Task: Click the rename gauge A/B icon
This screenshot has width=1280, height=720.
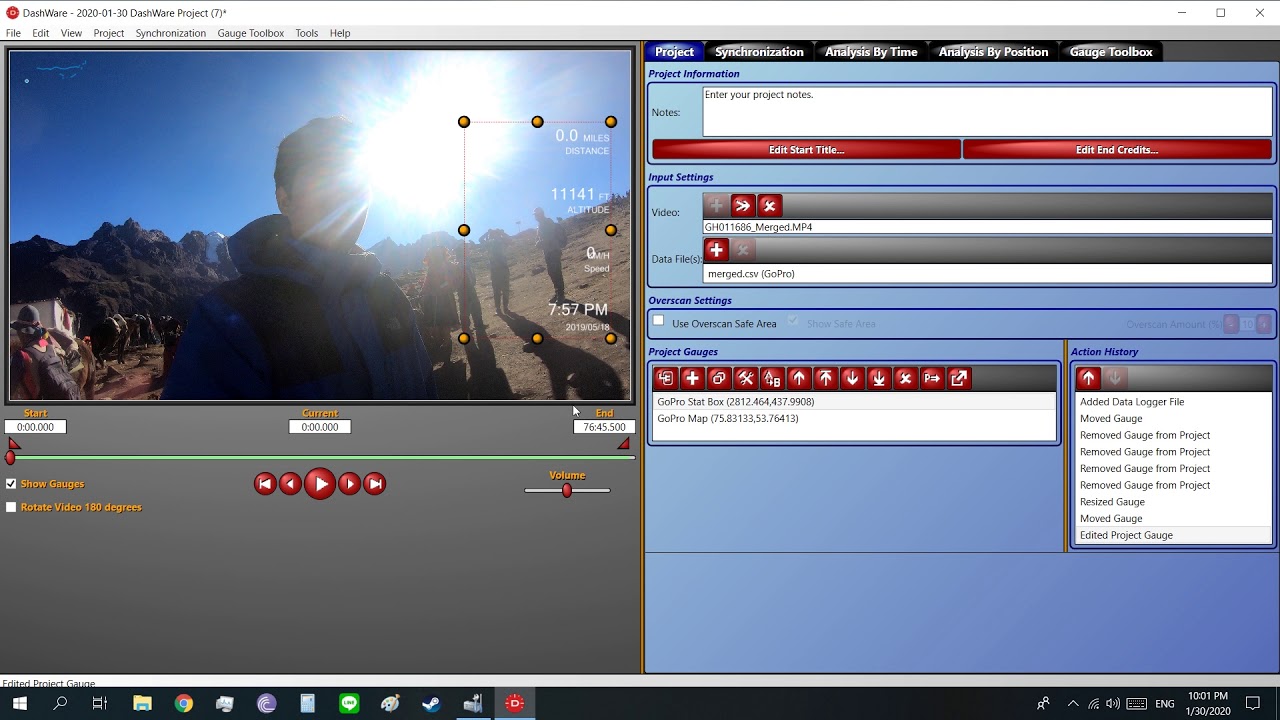Action: point(772,378)
